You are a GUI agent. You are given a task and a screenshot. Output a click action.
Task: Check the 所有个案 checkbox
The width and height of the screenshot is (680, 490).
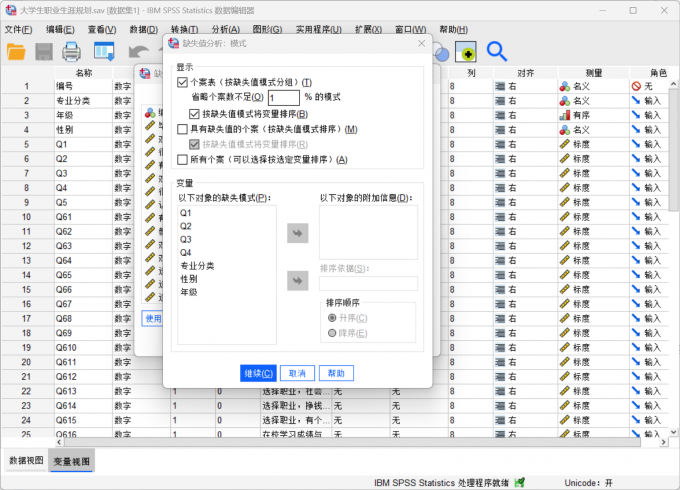tap(182, 159)
